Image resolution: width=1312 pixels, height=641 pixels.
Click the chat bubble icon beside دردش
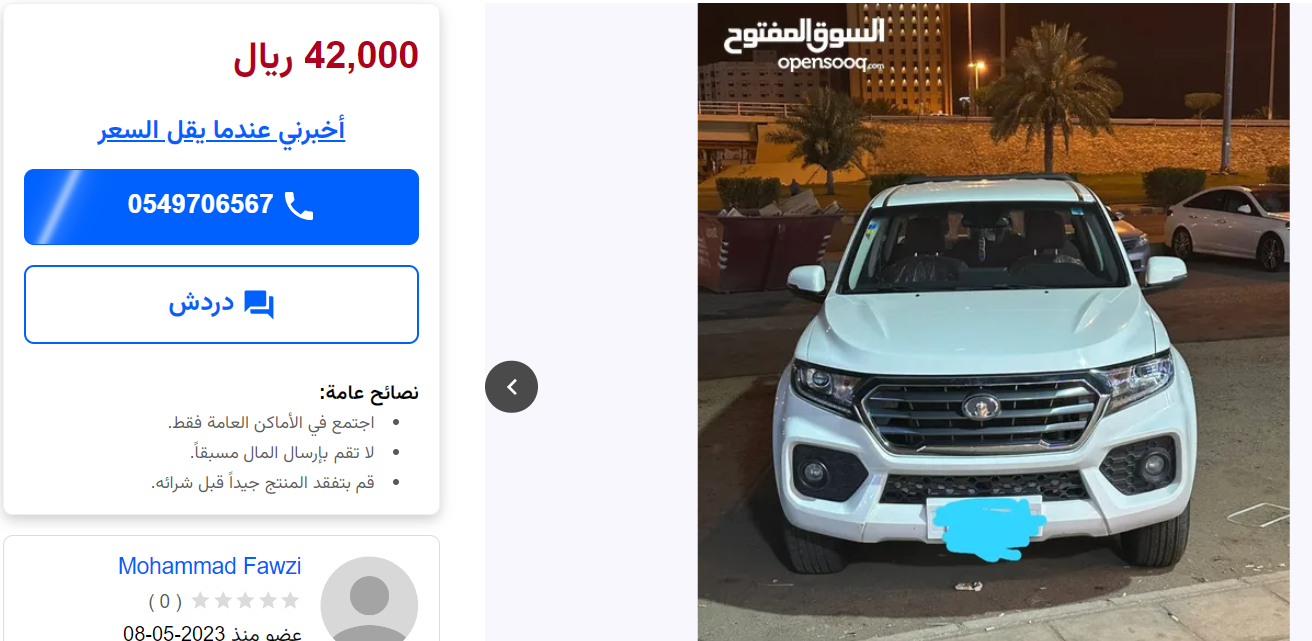[x=259, y=304]
